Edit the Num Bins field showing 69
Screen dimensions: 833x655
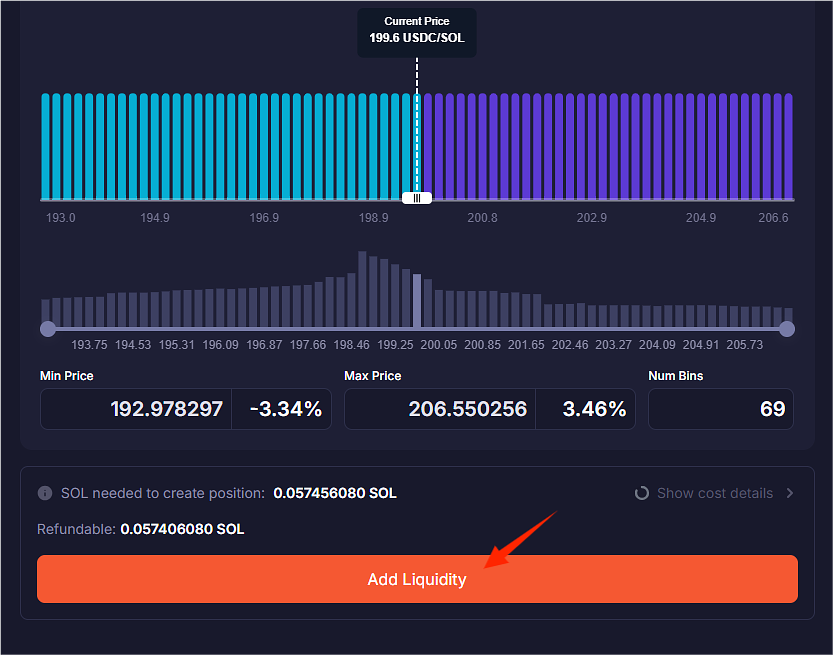click(x=720, y=409)
